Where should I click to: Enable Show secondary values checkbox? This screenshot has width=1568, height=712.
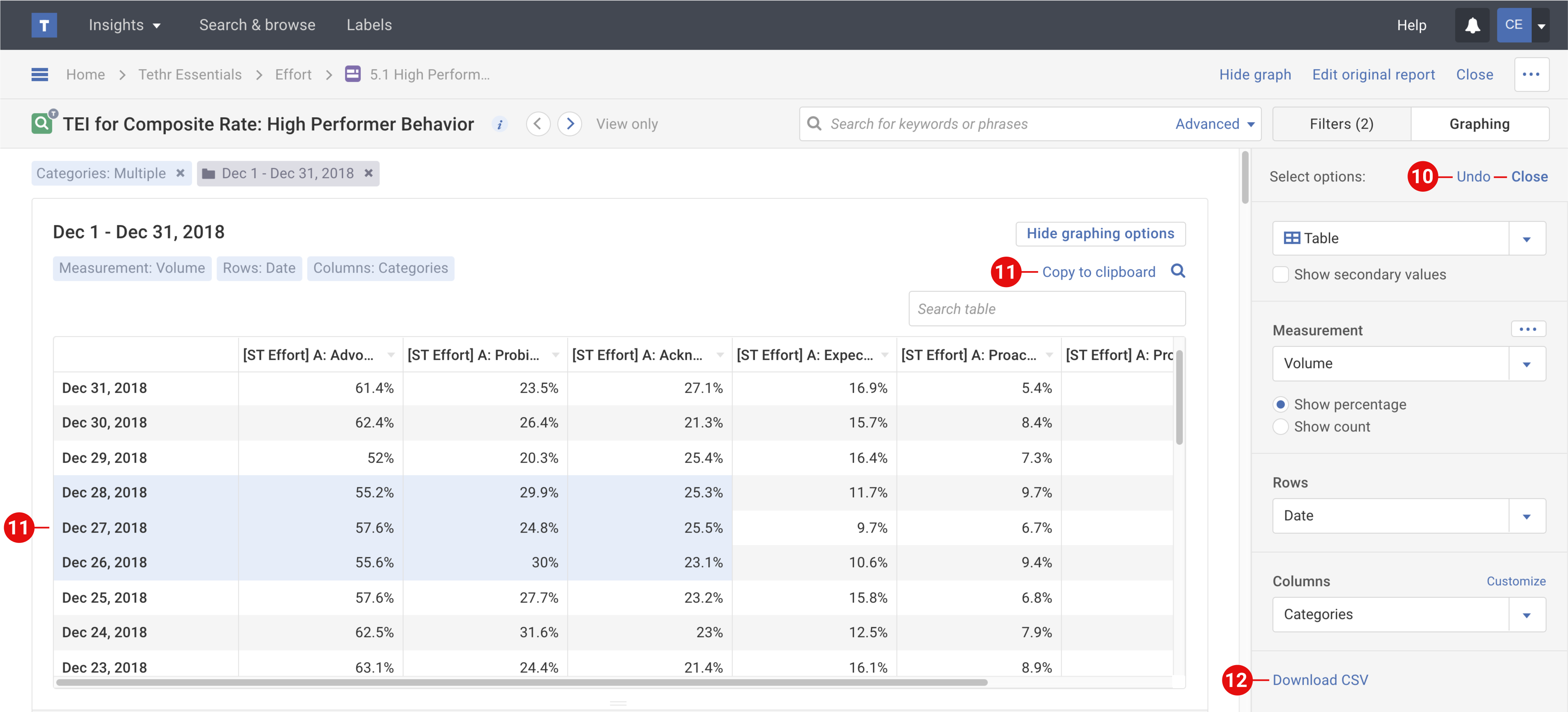1281,274
